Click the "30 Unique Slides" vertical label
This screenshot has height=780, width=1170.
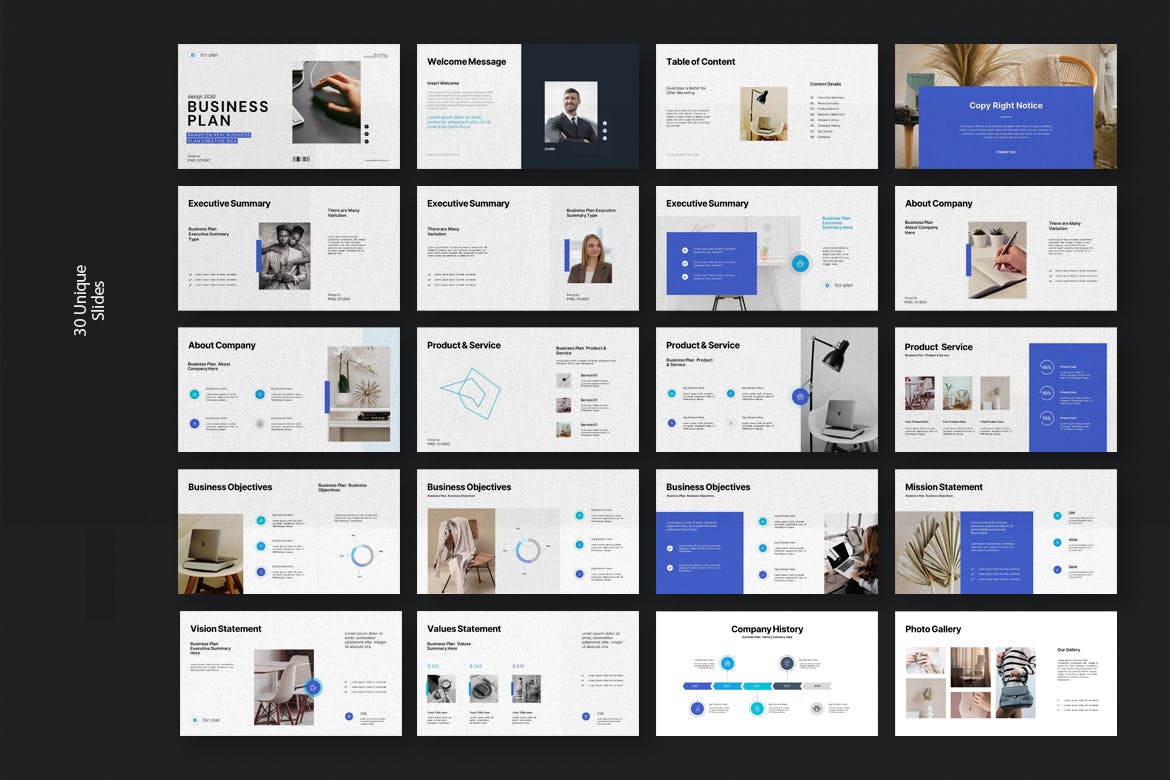[x=89, y=300]
